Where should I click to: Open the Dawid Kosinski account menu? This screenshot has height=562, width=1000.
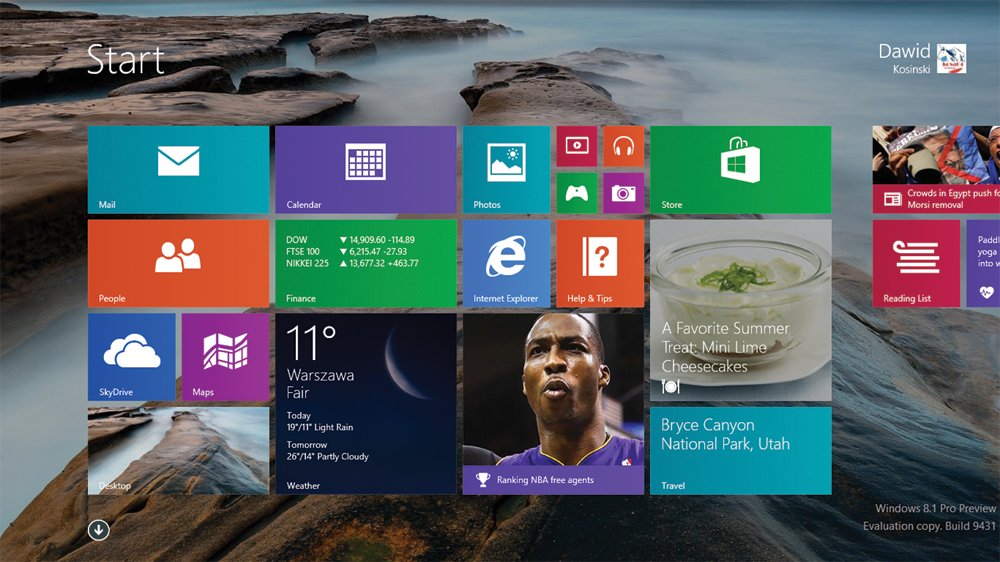click(x=922, y=58)
